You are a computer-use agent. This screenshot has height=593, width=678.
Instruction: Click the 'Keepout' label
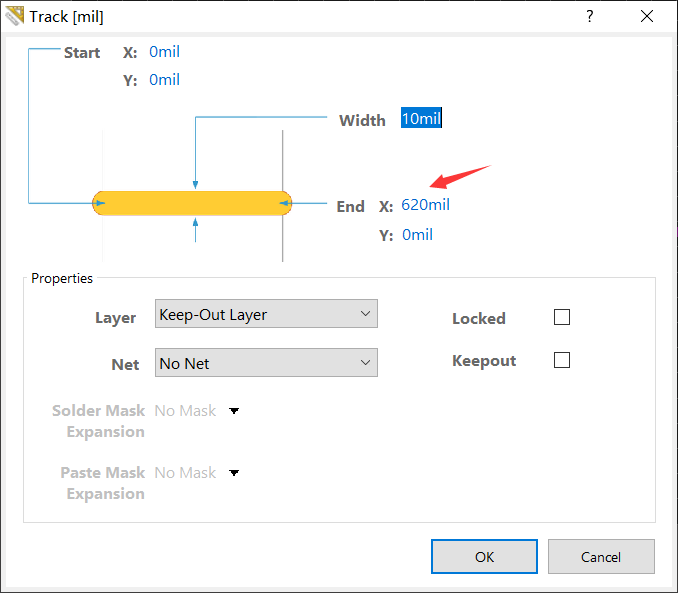pos(484,361)
